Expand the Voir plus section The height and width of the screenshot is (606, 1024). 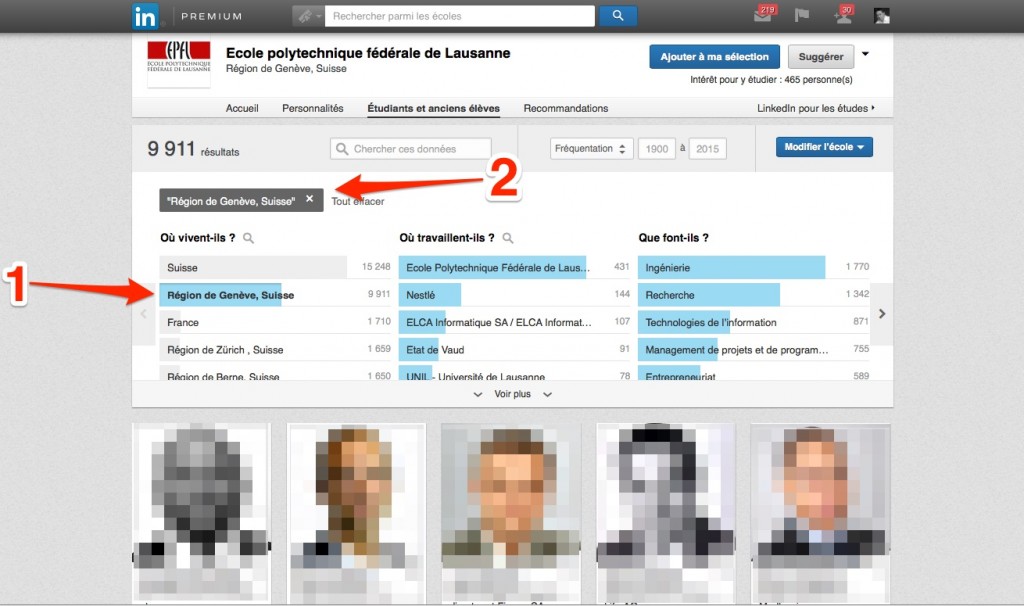point(513,394)
